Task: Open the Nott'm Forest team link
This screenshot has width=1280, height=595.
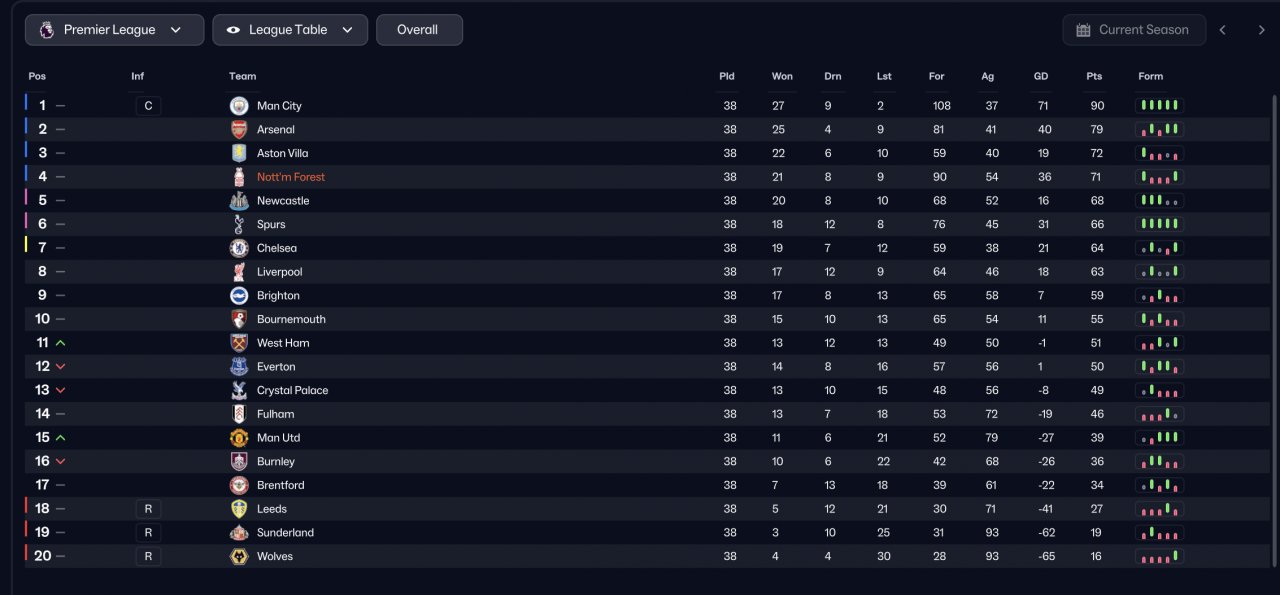Action: tap(291, 177)
